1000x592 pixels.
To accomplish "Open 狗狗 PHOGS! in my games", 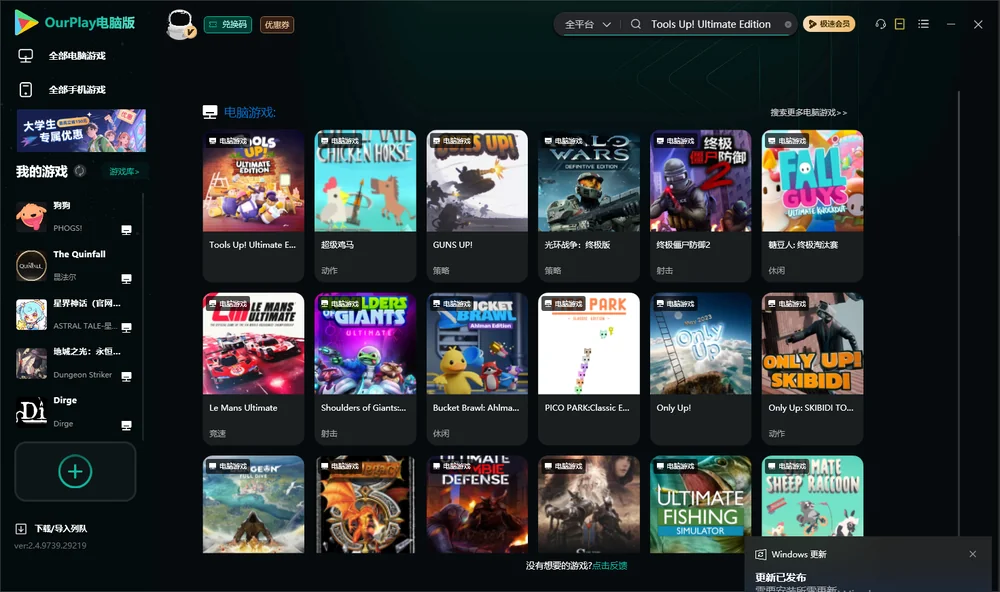I will pyautogui.click(x=75, y=217).
